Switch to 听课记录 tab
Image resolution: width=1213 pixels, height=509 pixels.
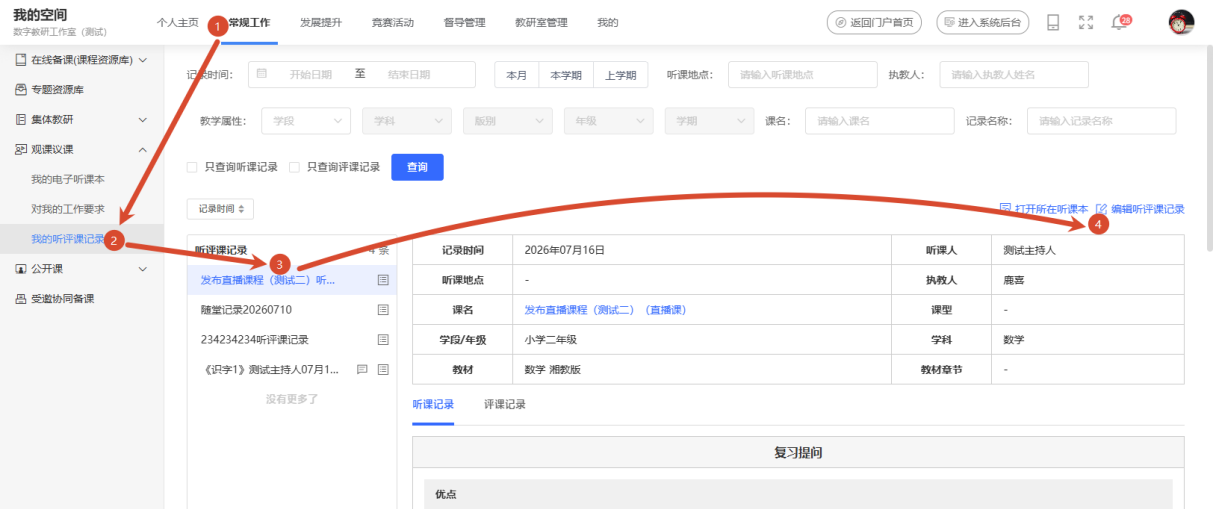(433, 404)
